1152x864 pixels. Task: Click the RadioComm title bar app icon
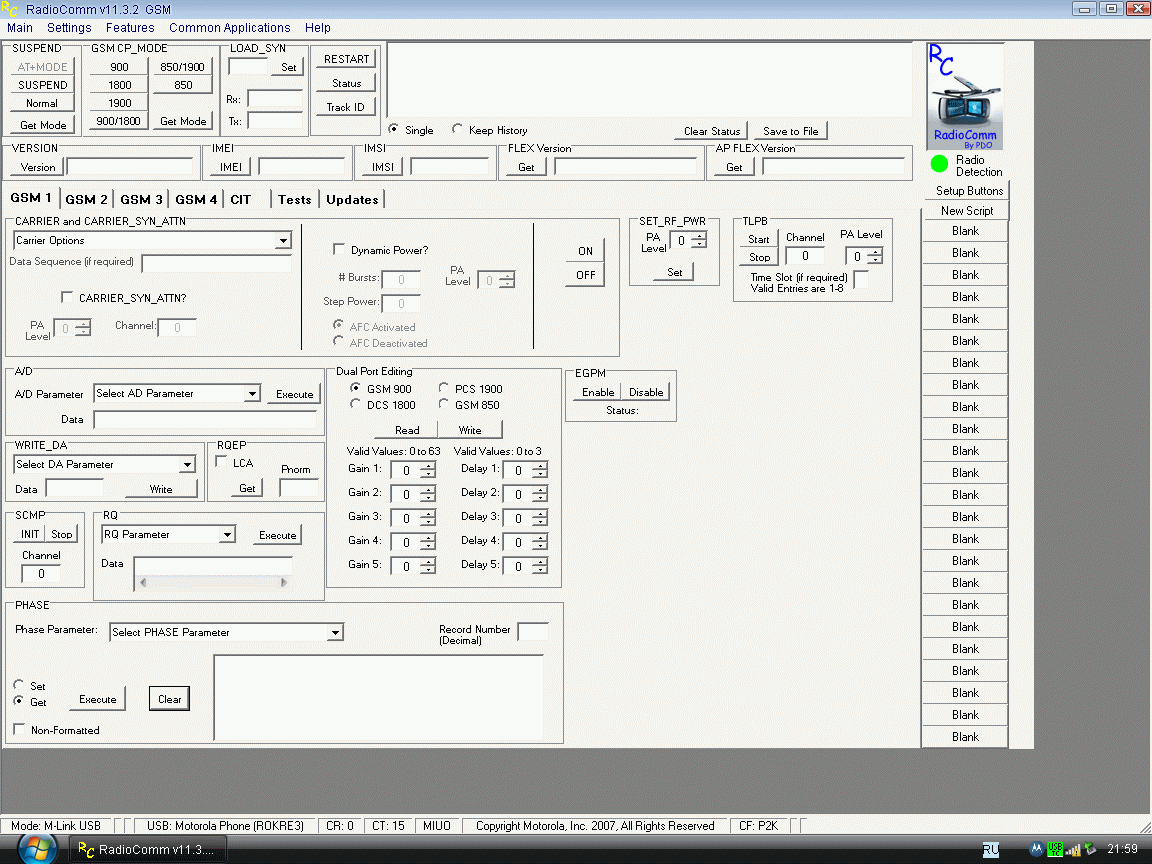pyautogui.click(x=9, y=10)
